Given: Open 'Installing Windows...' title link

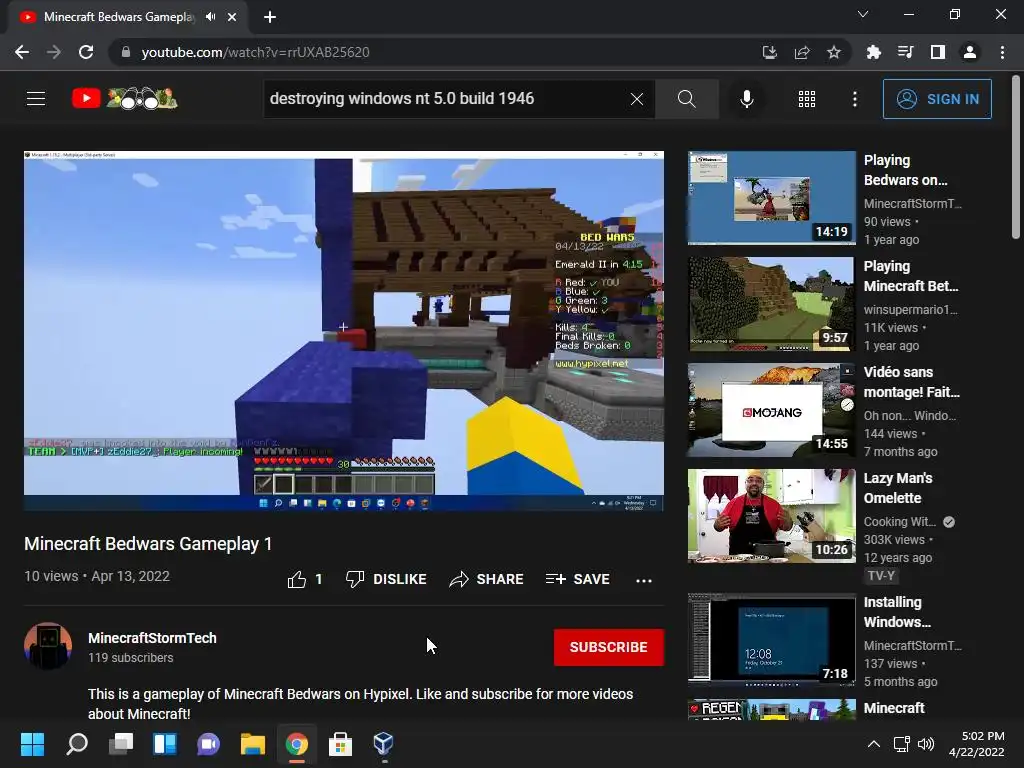Looking at the screenshot, I should pos(897,612).
